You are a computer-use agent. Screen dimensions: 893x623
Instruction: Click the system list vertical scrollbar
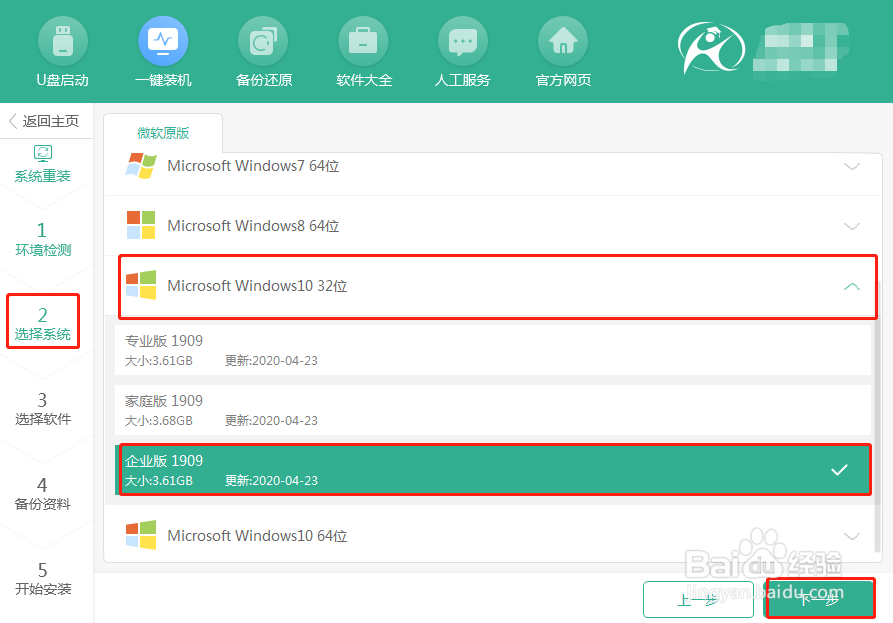878,416
